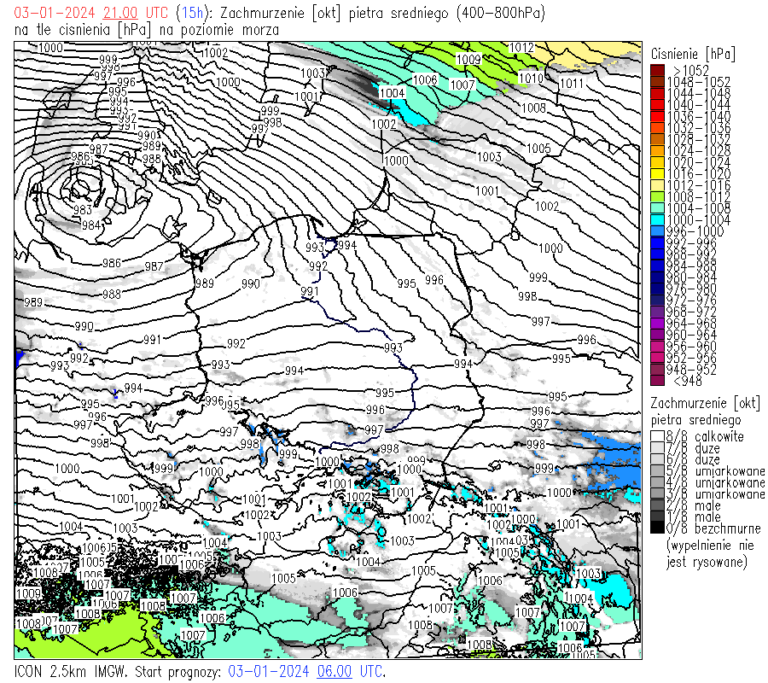This screenshot has height=683, width=768.
Task: Pick the <948 hPa legend swatch
Action: click(656, 380)
